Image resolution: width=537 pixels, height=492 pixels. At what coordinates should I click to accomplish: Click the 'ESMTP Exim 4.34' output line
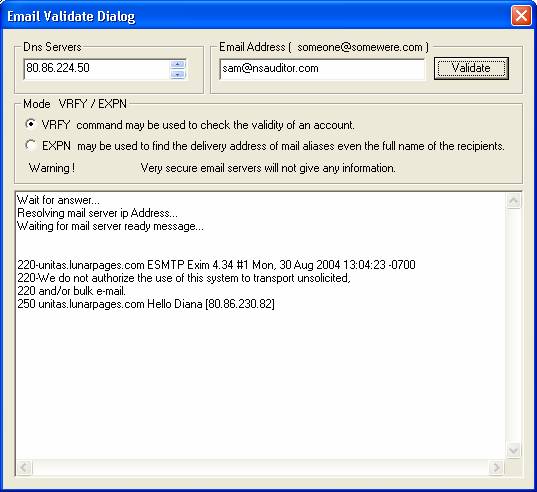[x=216, y=265]
